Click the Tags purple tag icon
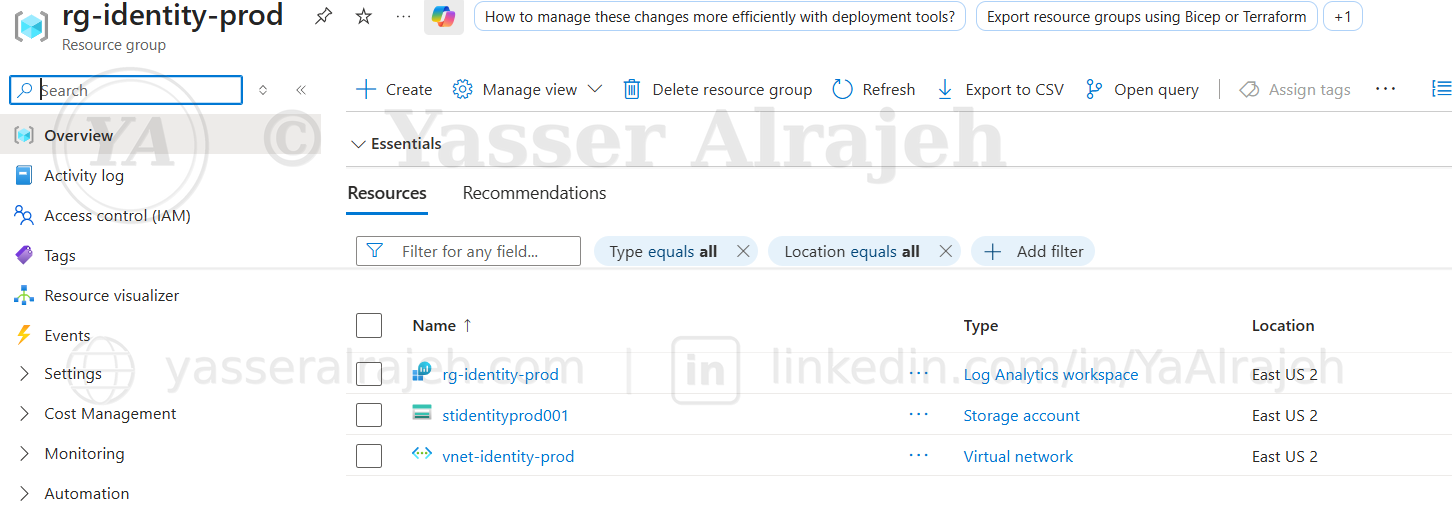This screenshot has height=522, width=1452. (x=24, y=255)
